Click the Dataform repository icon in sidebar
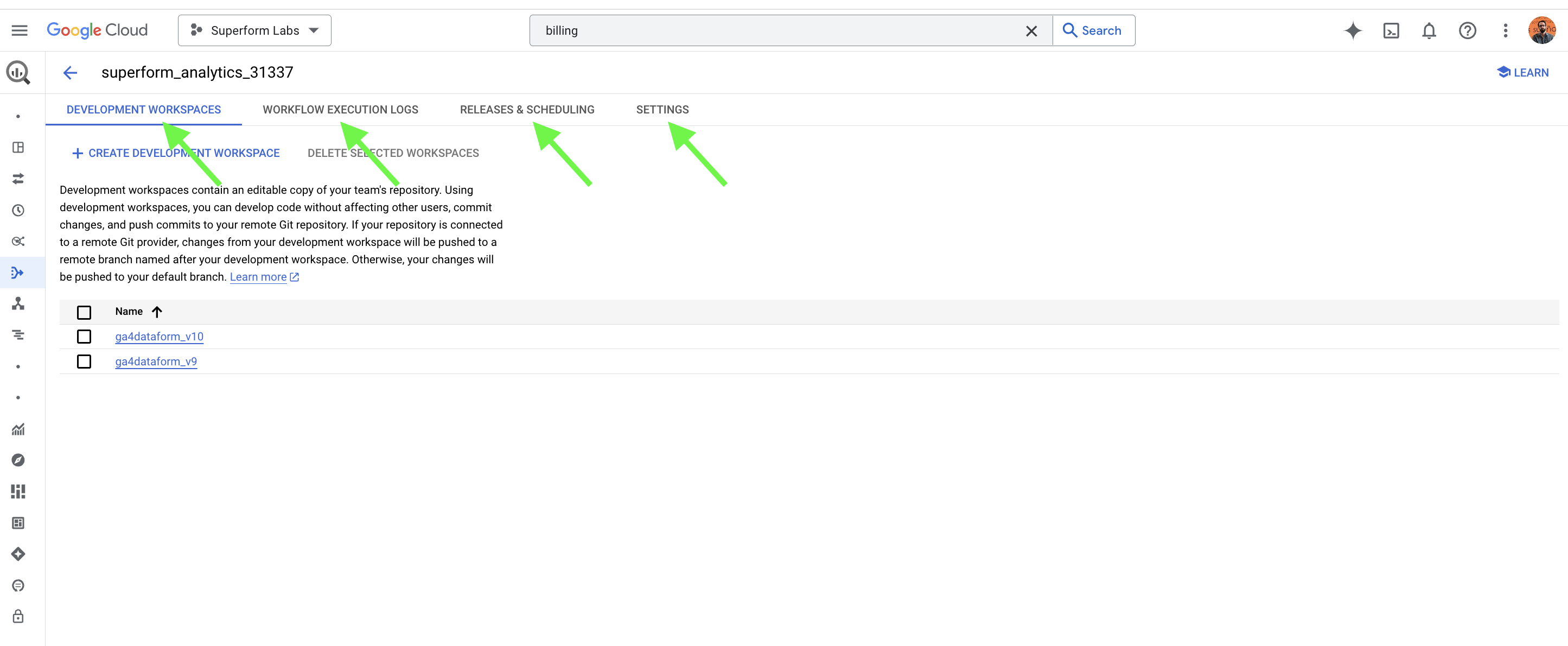1568x646 pixels. [19, 272]
